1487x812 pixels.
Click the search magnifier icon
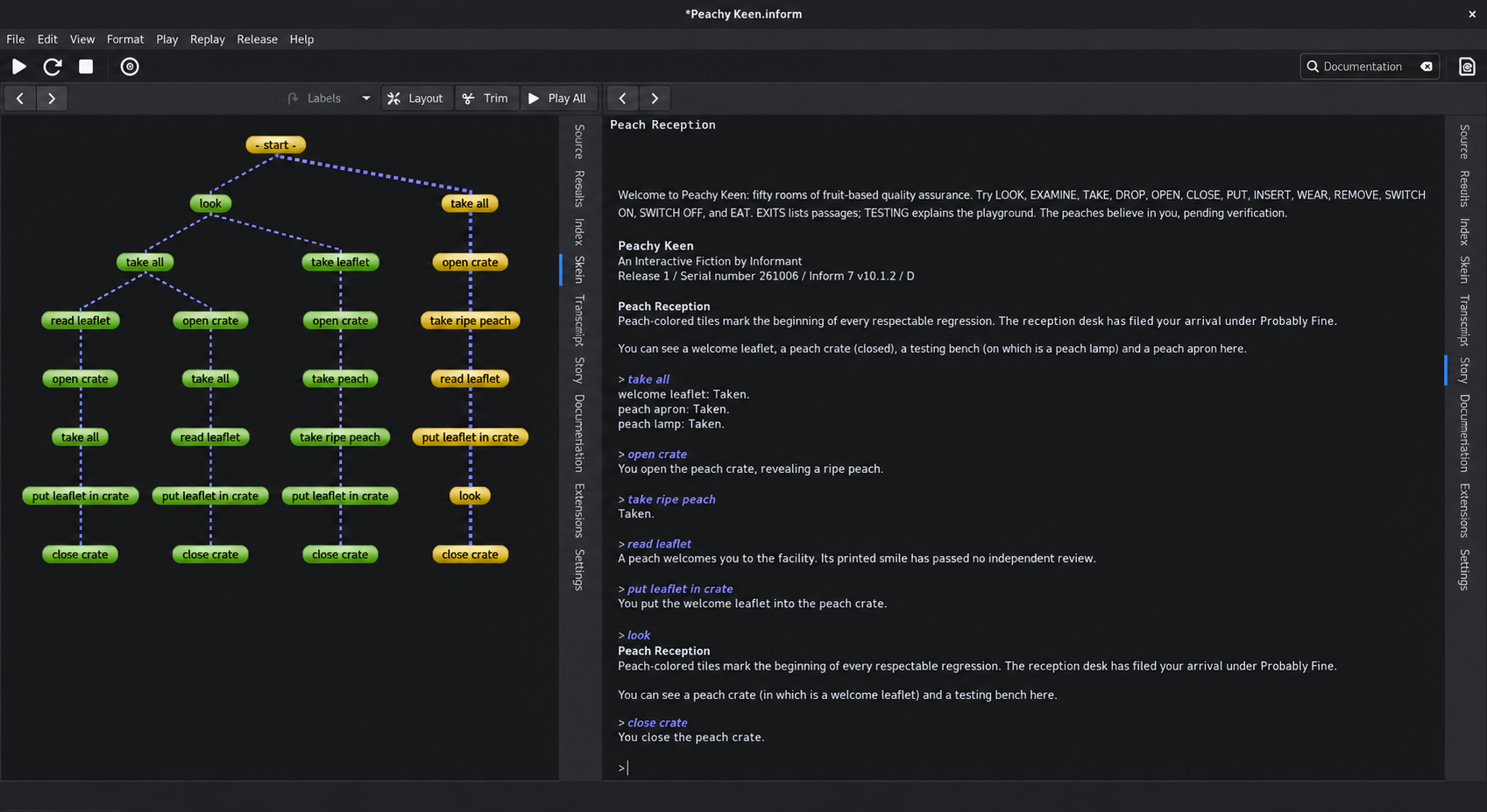[x=1313, y=67]
